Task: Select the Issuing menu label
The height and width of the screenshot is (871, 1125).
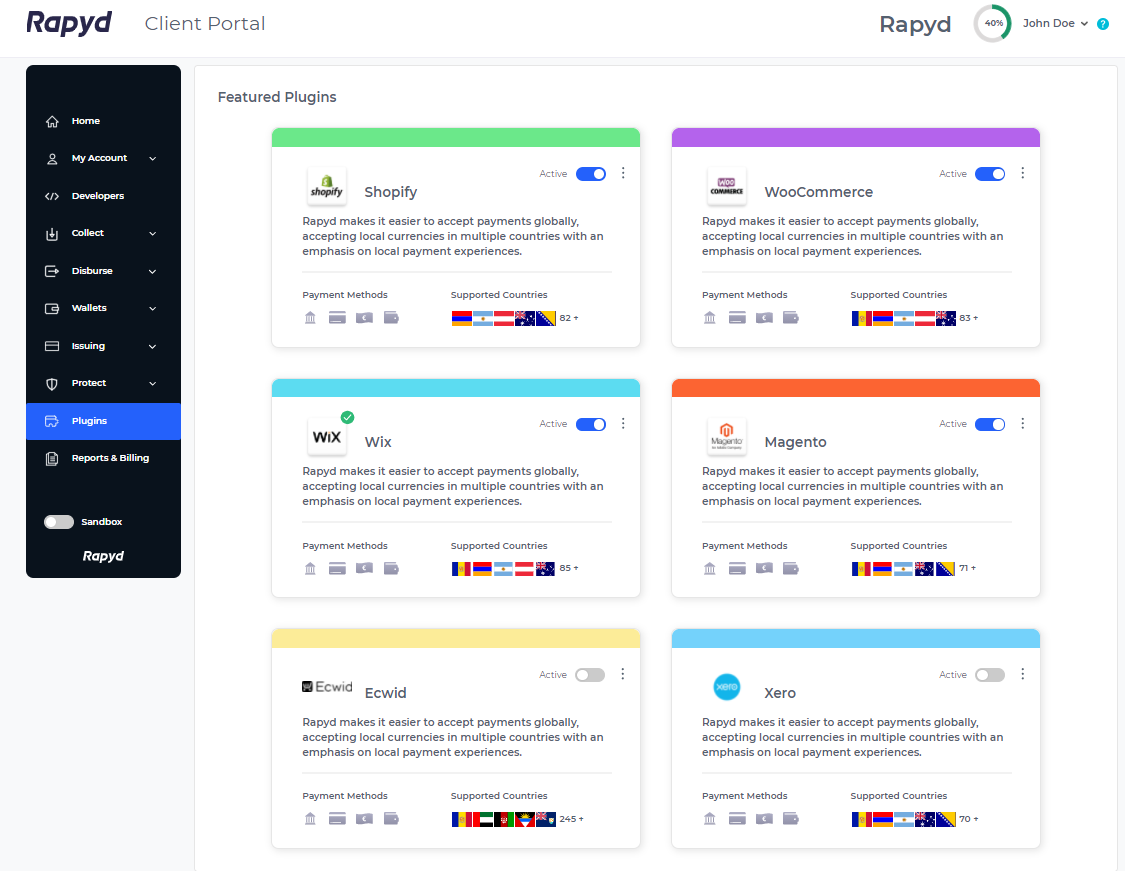Action: pos(88,346)
